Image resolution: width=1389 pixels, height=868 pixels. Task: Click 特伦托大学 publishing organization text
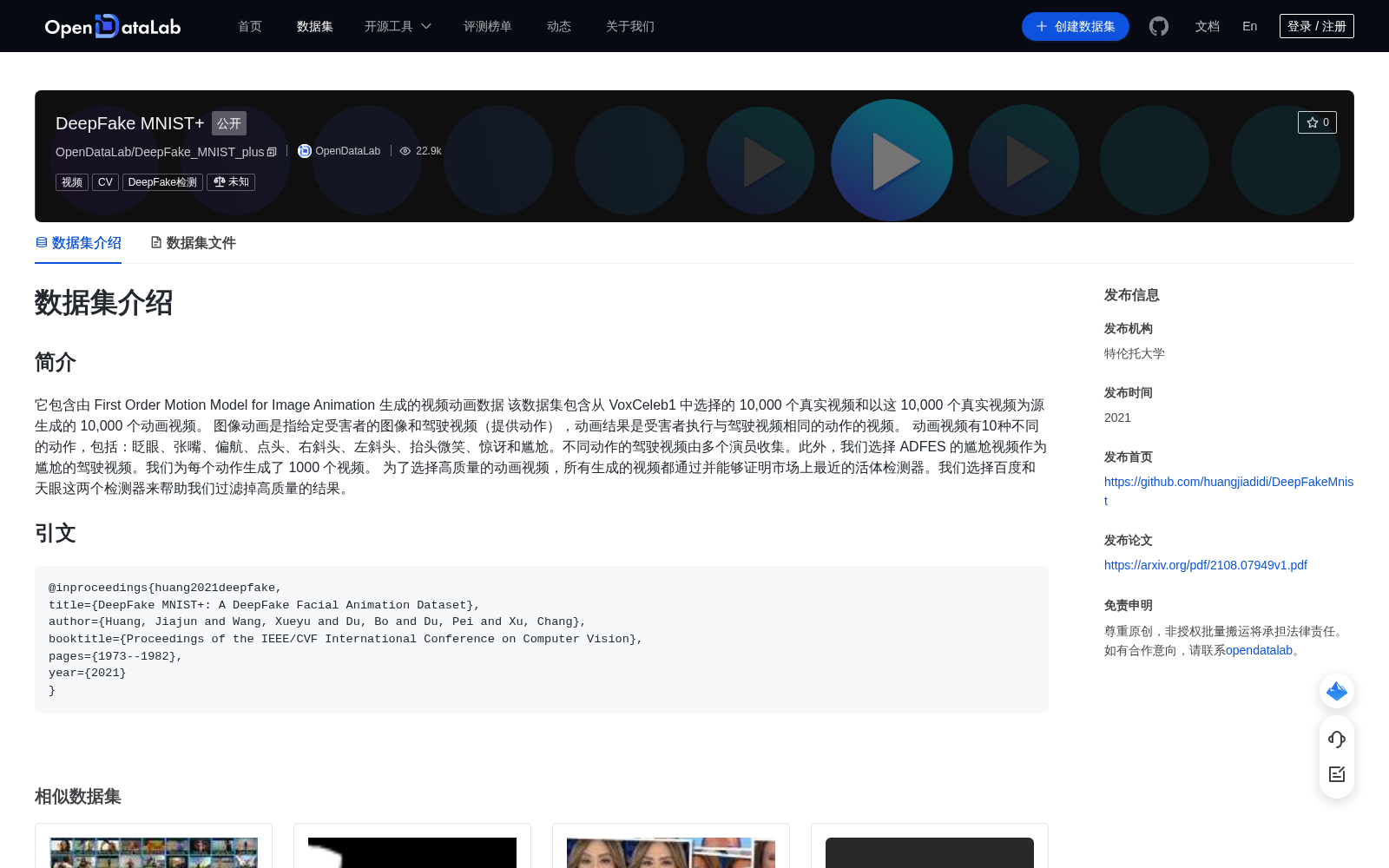click(x=1135, y=353)
